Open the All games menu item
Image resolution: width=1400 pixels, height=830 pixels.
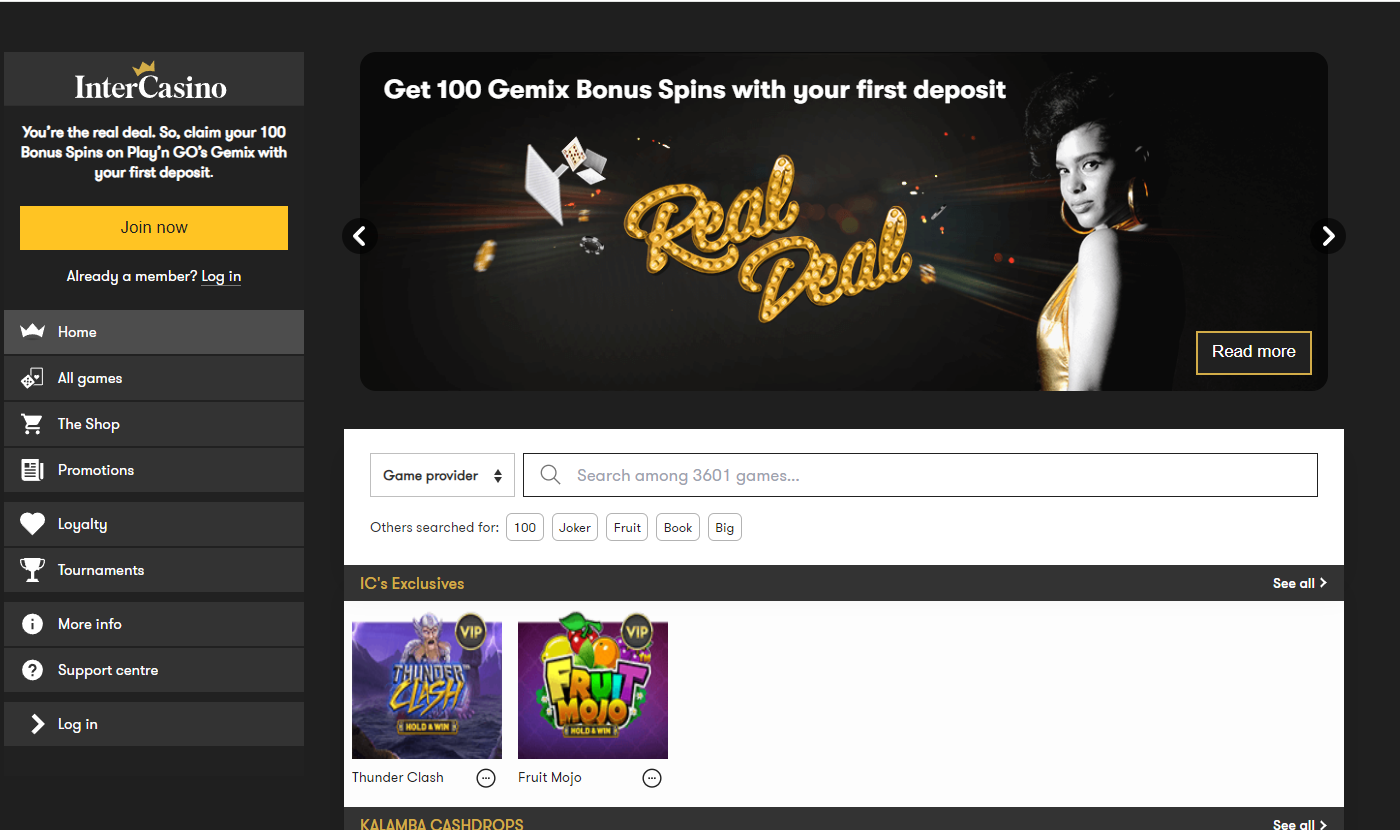[x=154, y=378]
